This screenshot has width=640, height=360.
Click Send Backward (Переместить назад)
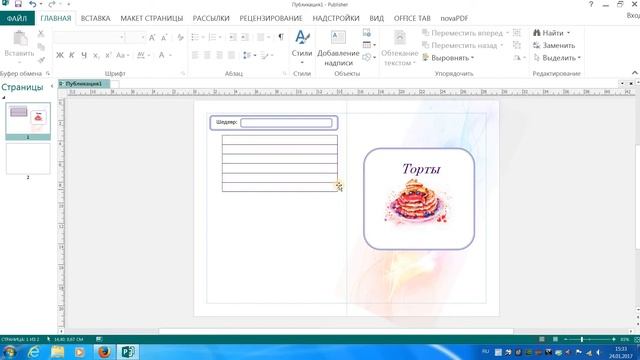[463, 45]
